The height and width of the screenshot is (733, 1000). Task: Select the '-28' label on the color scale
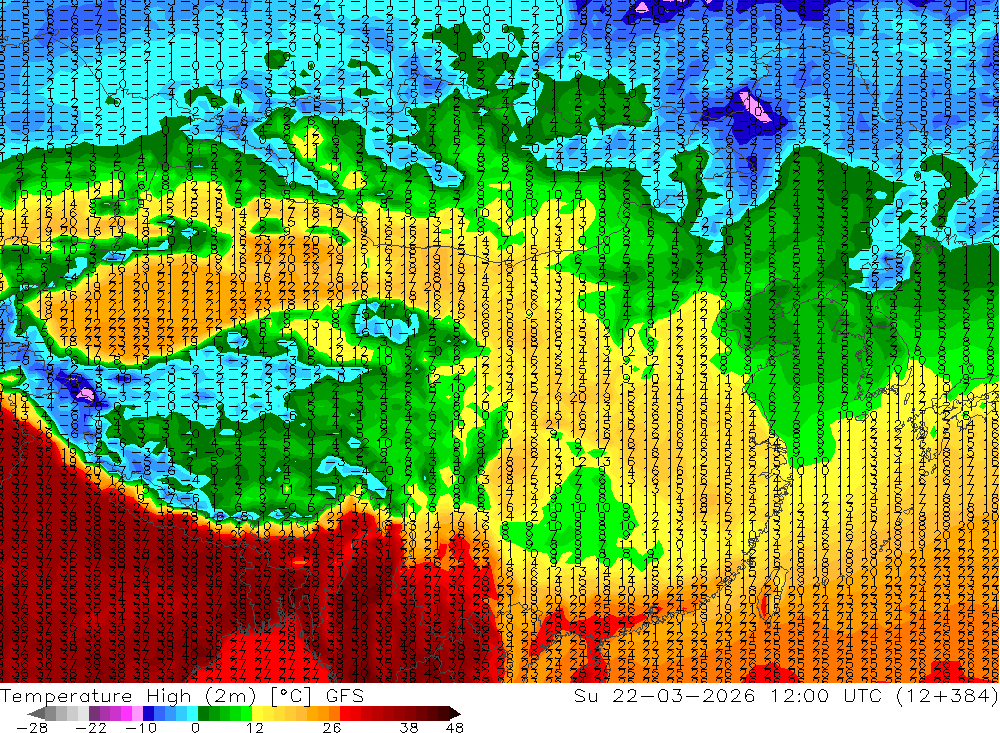(32, 727)
